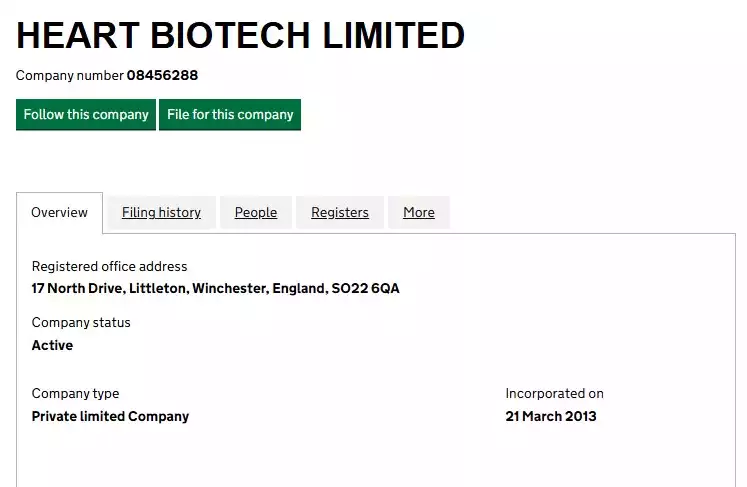Click the Active status value

(x=52, y=345)
